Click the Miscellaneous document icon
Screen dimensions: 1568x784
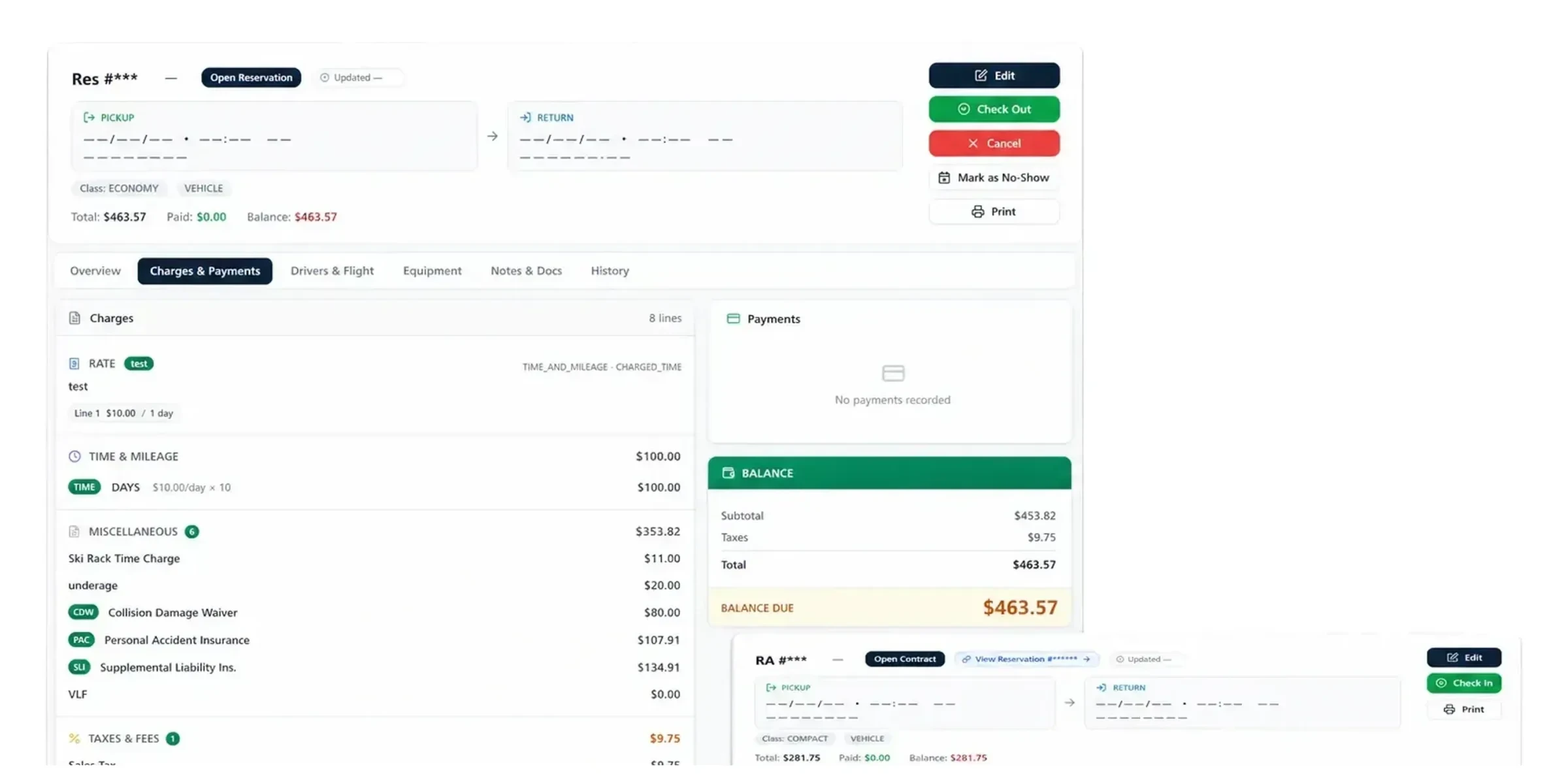tap(74, 532)
